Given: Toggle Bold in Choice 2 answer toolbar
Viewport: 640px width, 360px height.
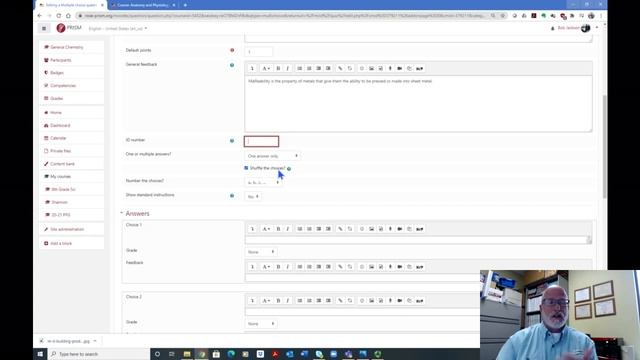Looking at the screenshot, I should [278, 301].
